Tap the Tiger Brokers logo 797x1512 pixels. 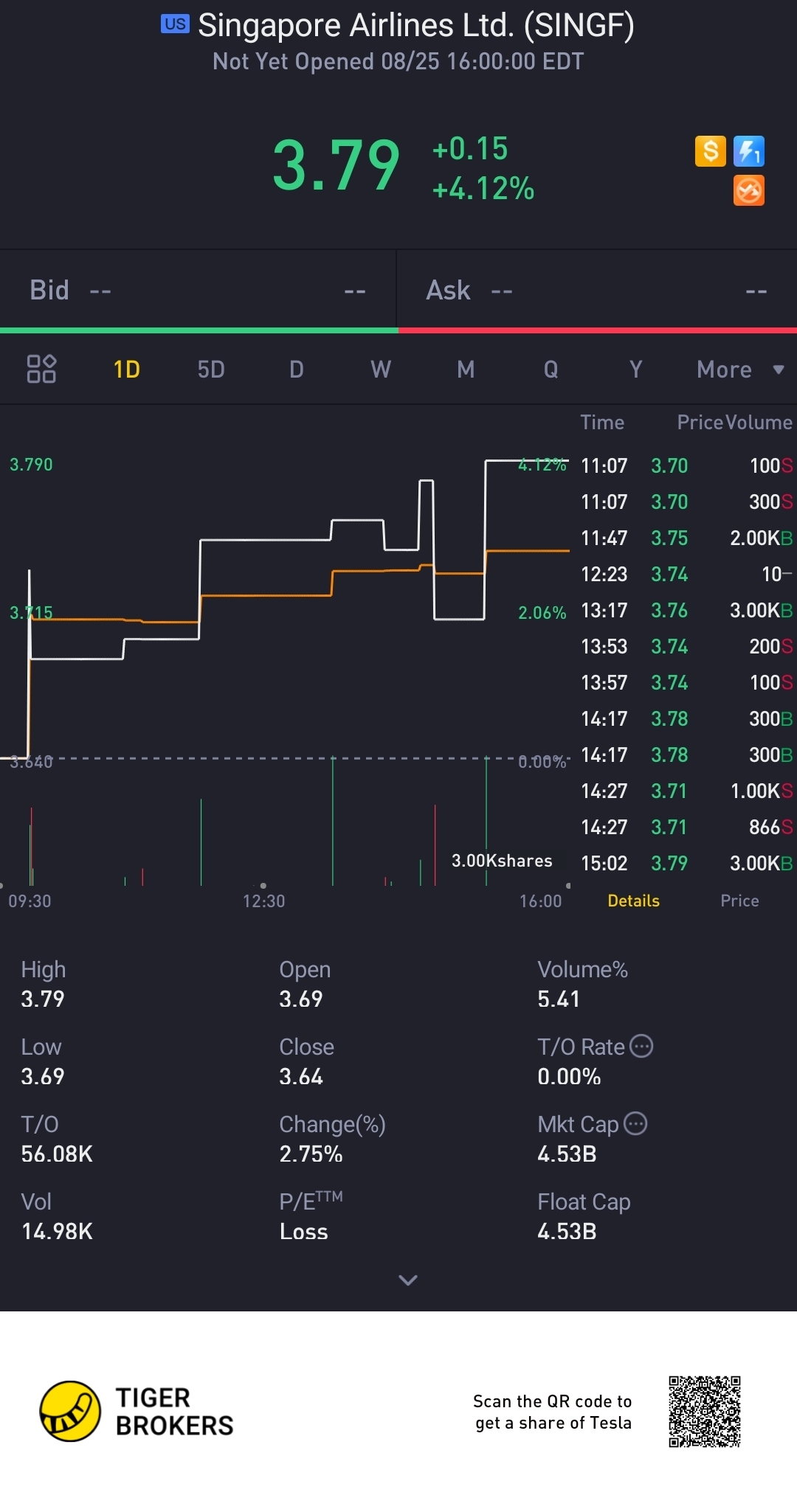(137, 1412)
